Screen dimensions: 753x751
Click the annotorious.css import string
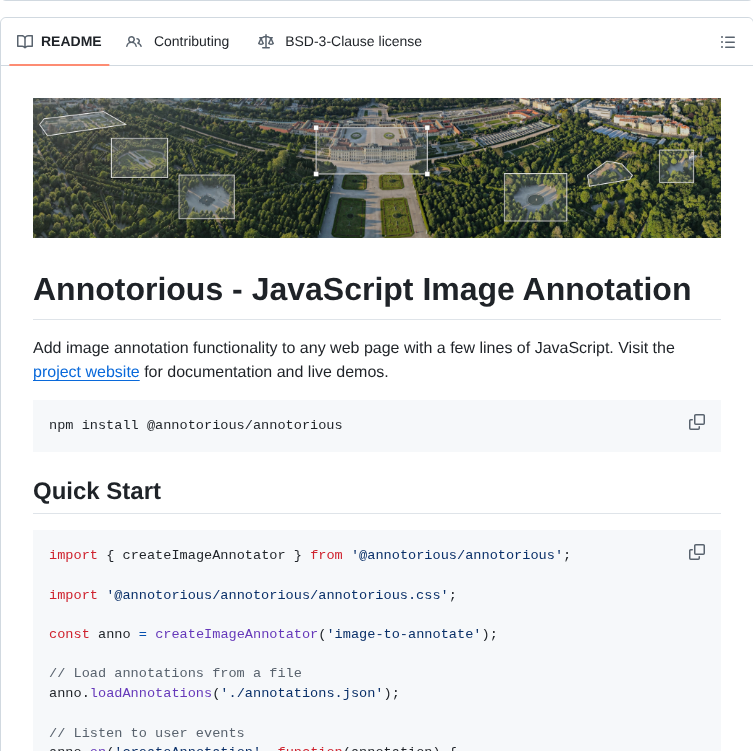(277, 595)
